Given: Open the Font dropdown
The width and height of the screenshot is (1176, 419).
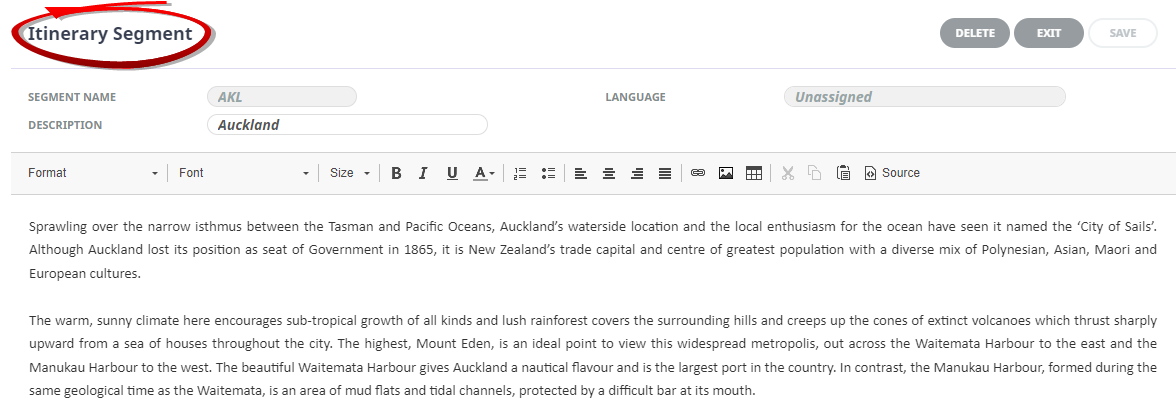Looking at the screenshot, I should coord(244,173).
